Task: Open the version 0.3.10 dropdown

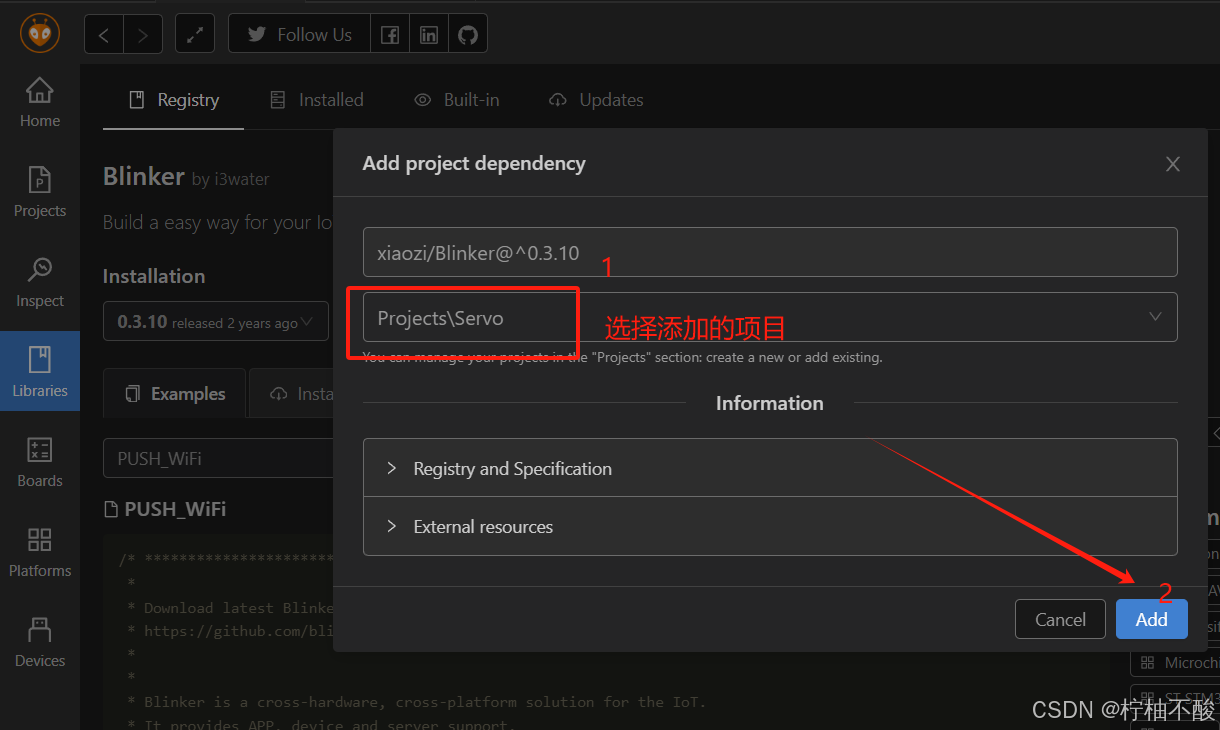Action: coord(216,322)
